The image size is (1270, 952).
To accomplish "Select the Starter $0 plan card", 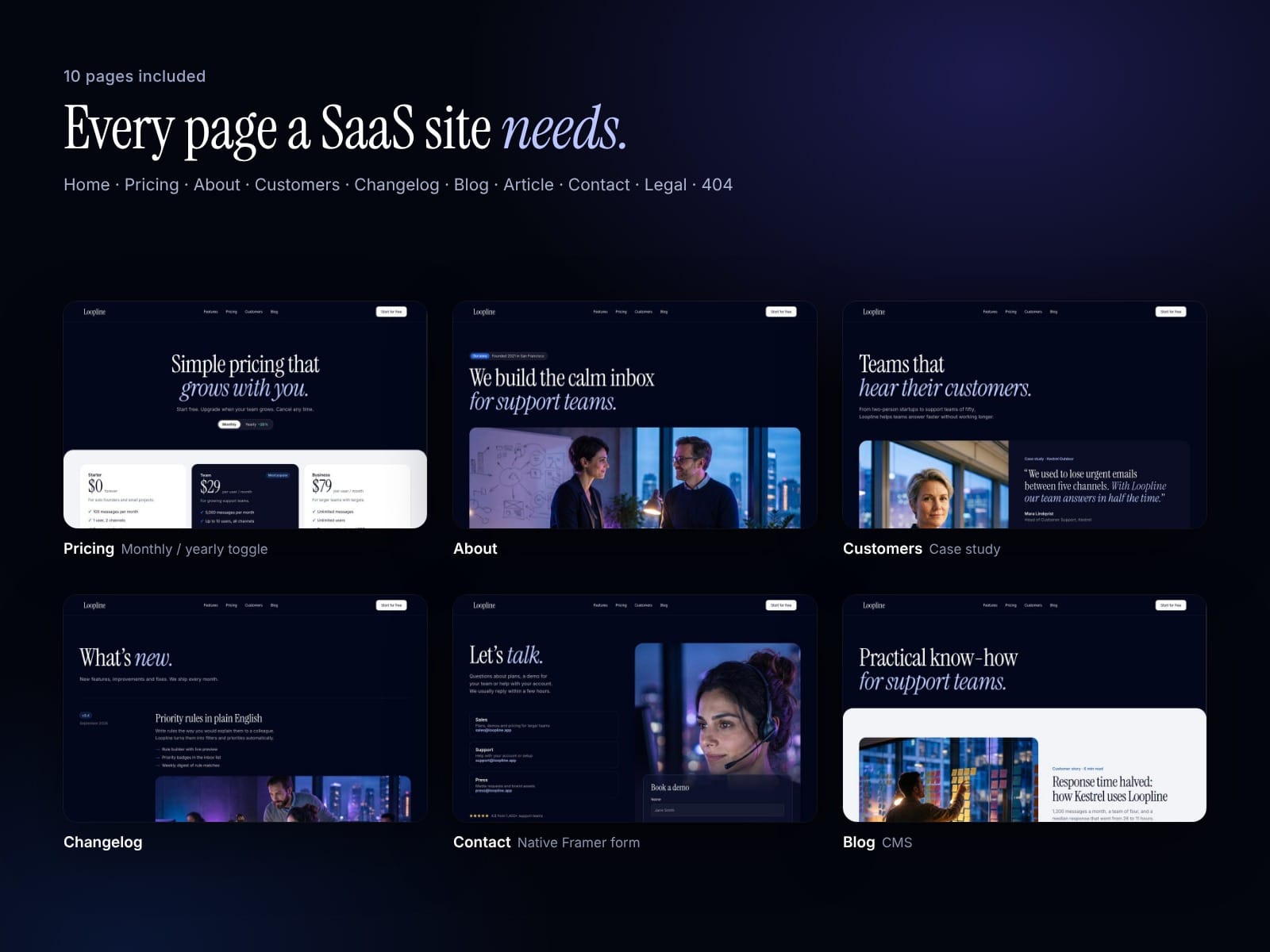I will (x=133, y=497).
